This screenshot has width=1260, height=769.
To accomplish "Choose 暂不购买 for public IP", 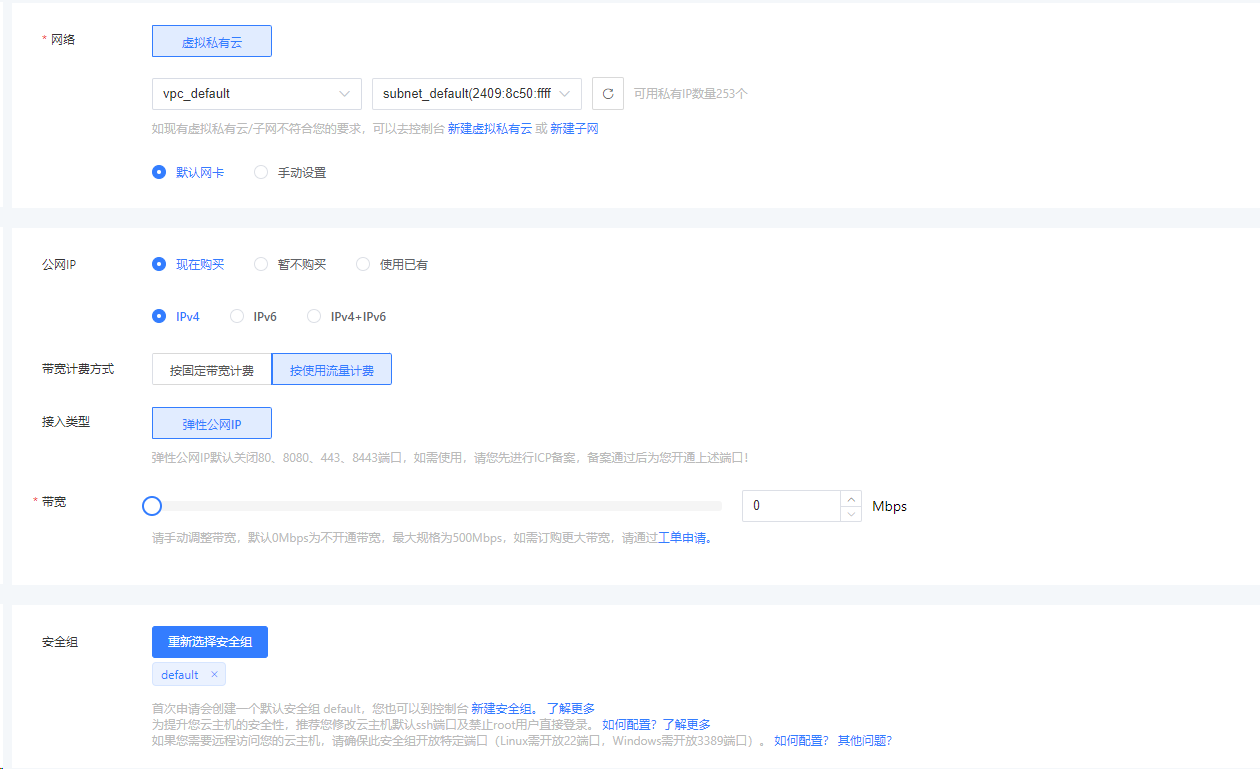I will (261, 265).
